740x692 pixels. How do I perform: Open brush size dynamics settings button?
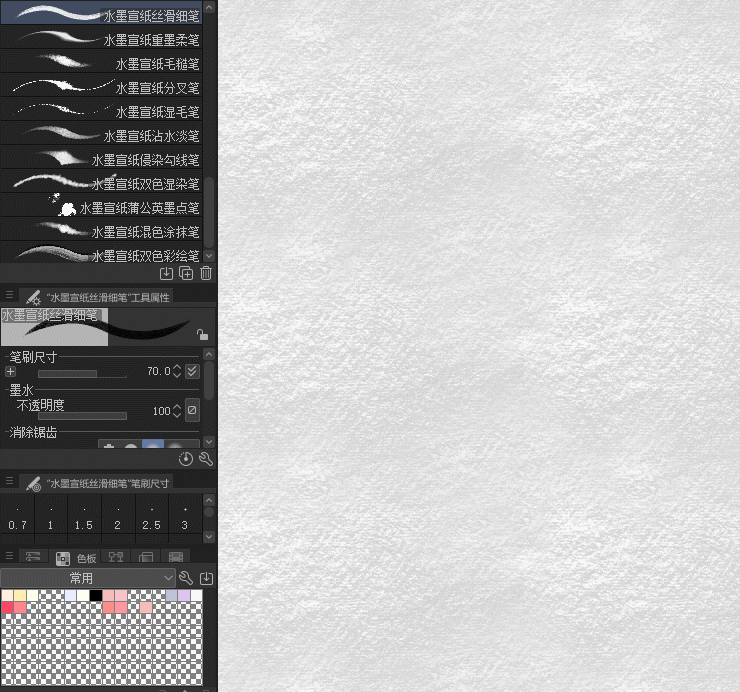click(x=192, y=371)
